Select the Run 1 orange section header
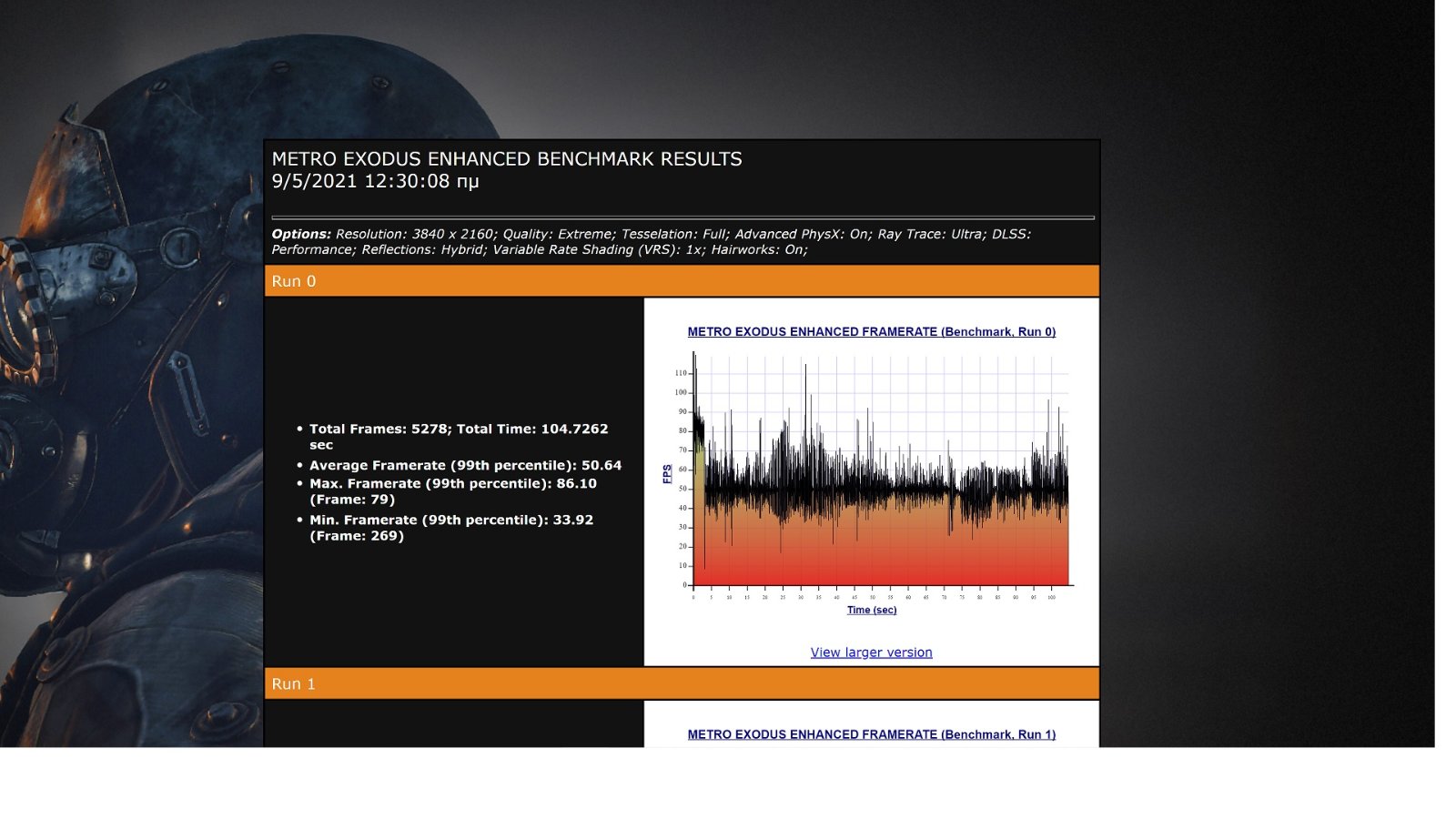 (x=682, y=683)
